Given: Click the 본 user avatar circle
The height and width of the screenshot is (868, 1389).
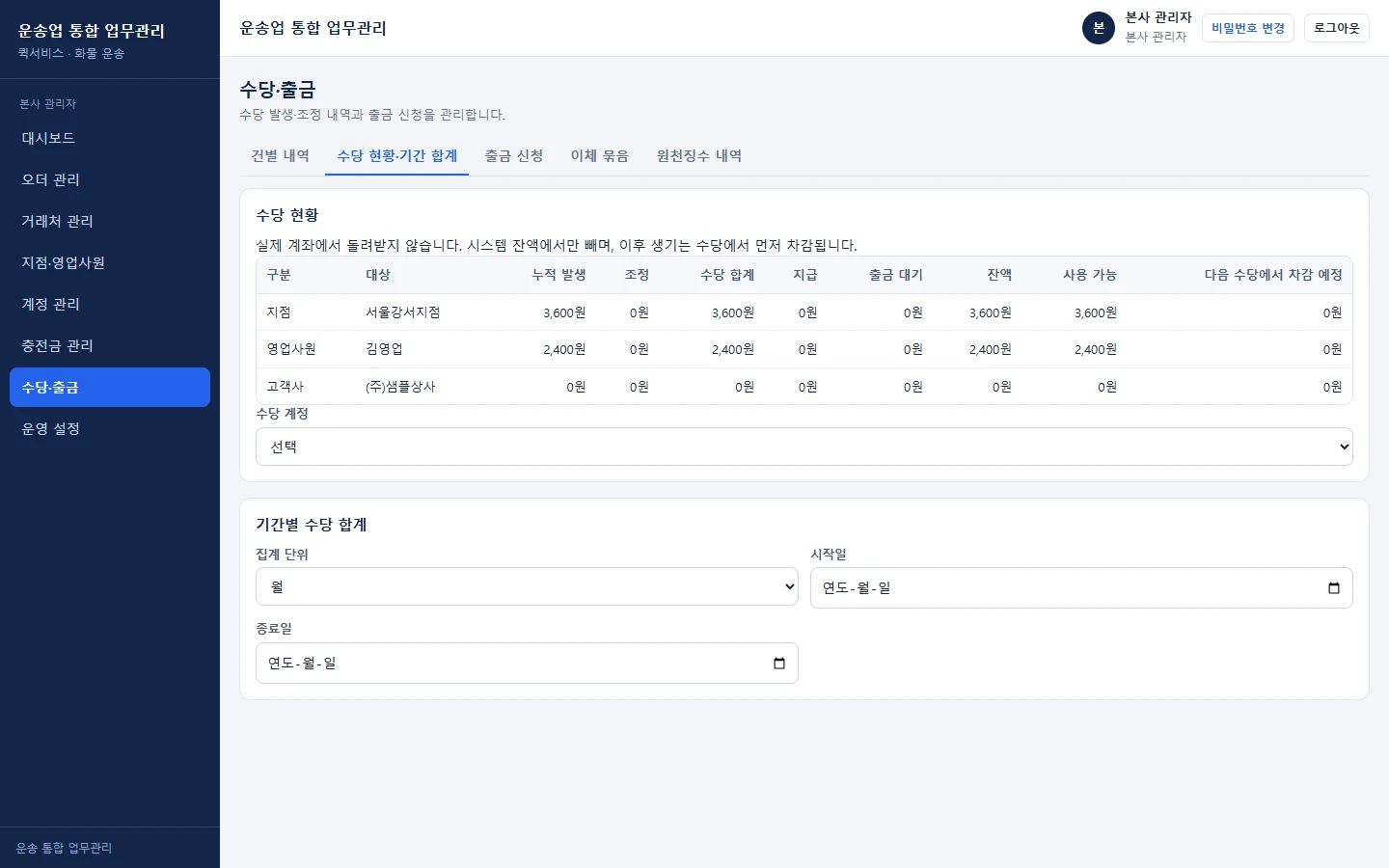Looking at the screenshot, I should coord(1099,28).
